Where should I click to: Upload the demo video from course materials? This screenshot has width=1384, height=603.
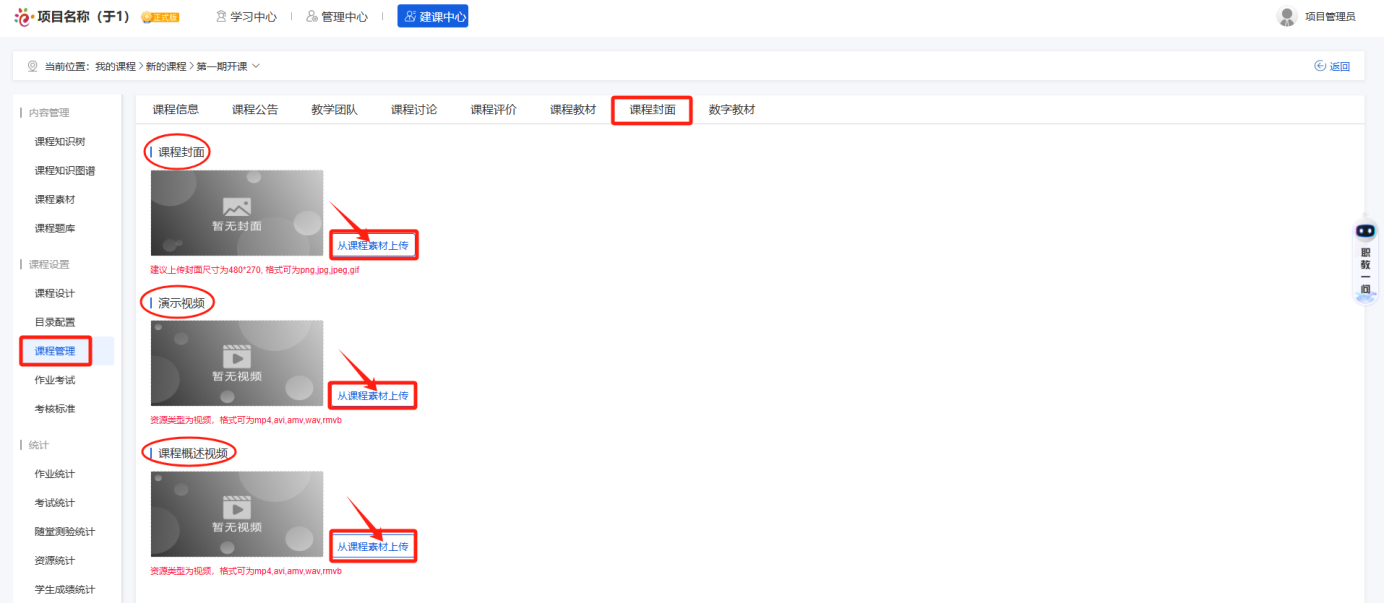(x=373, y=396)
